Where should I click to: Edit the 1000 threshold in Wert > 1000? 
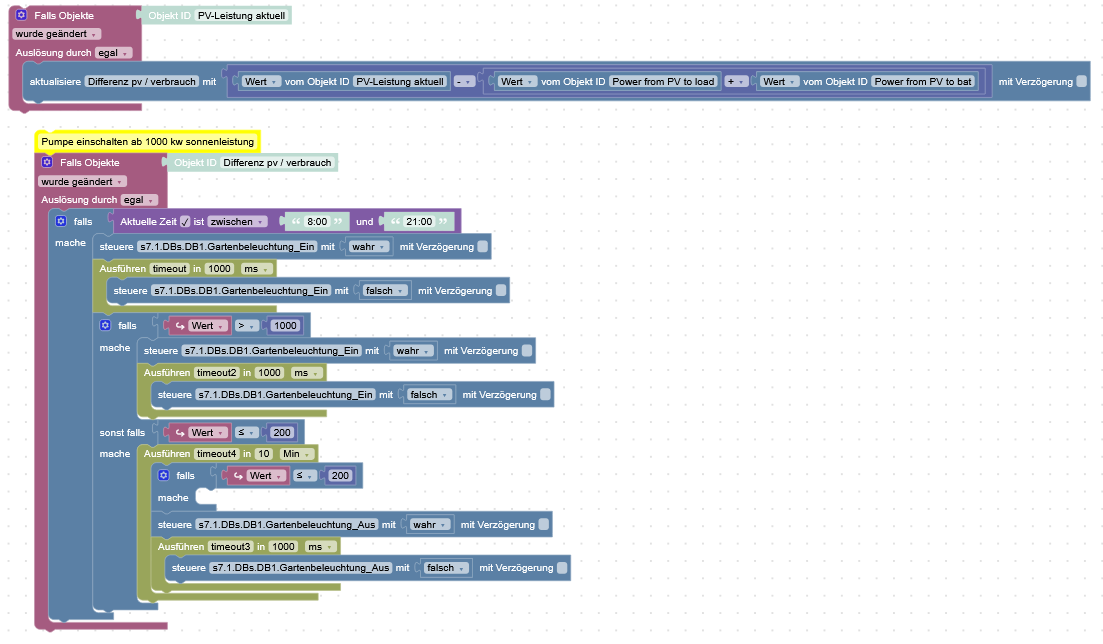(x=285, y=326)
